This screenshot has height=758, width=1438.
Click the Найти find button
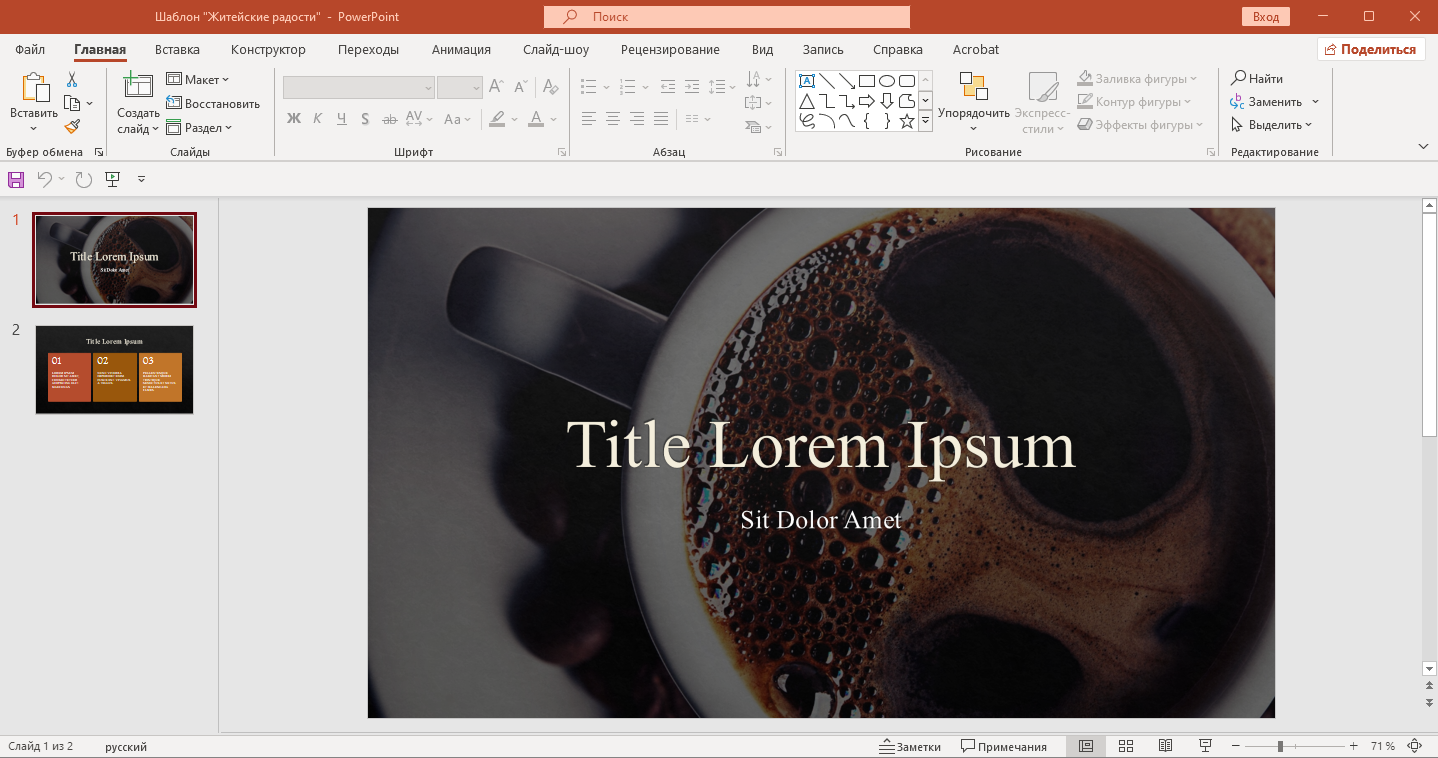click(x=1257, y=78)
